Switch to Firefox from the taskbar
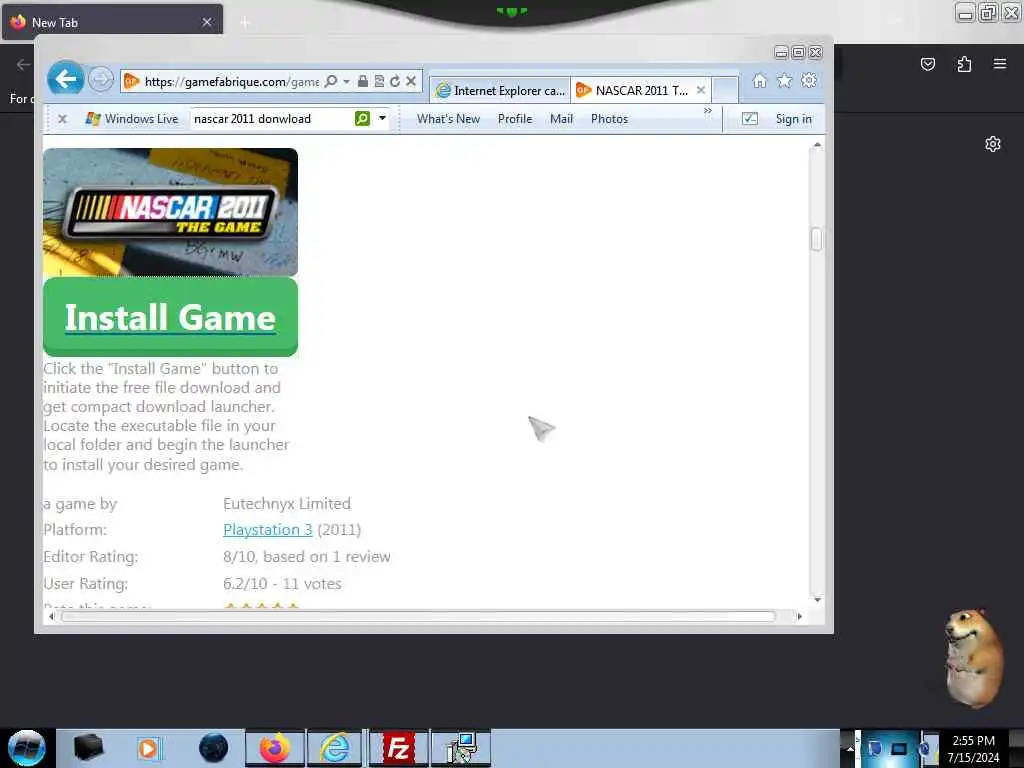1024x768 pixels. click(275, 748)
